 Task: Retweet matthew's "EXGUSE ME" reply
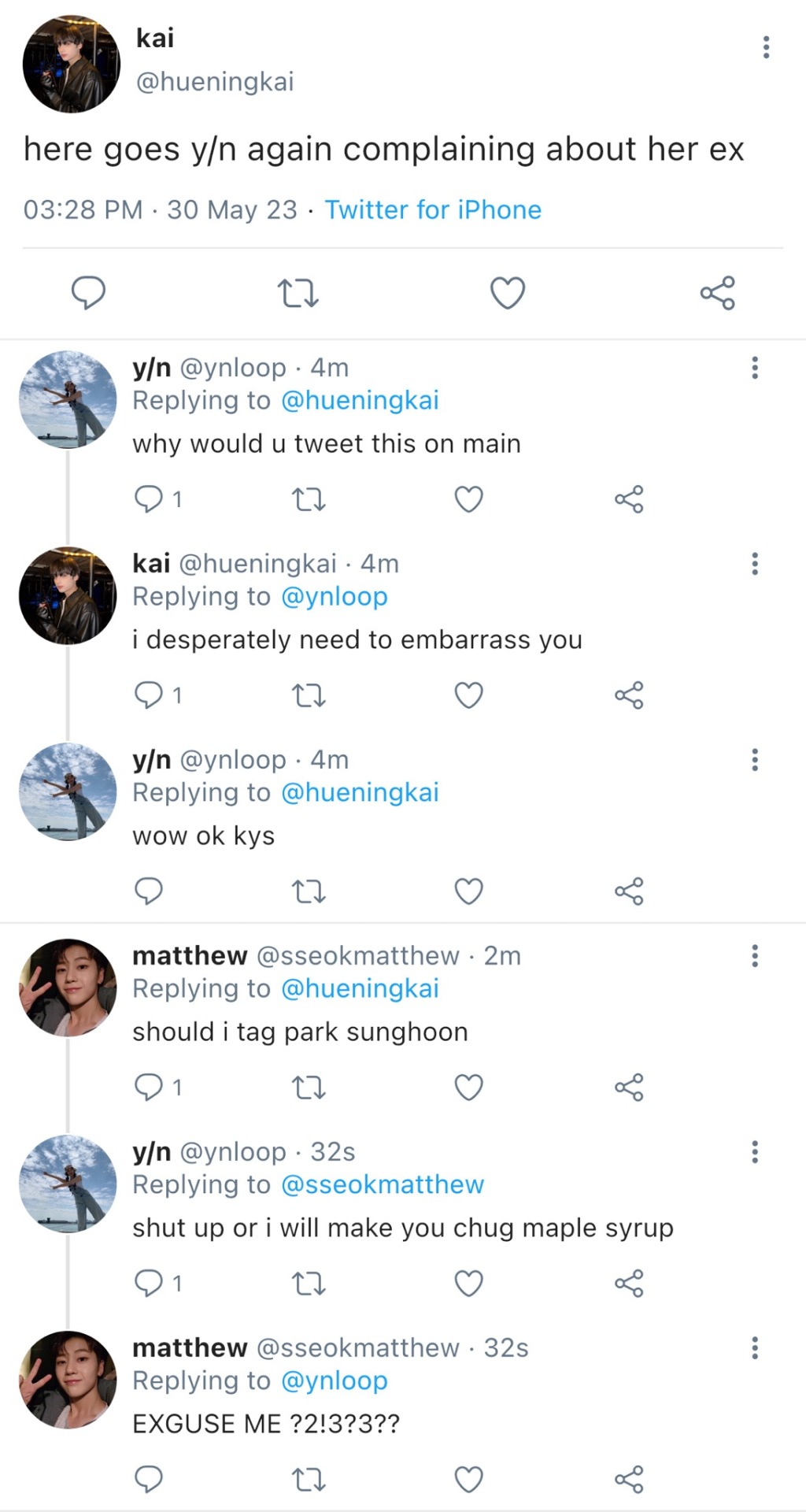[x=309, y=1480]
